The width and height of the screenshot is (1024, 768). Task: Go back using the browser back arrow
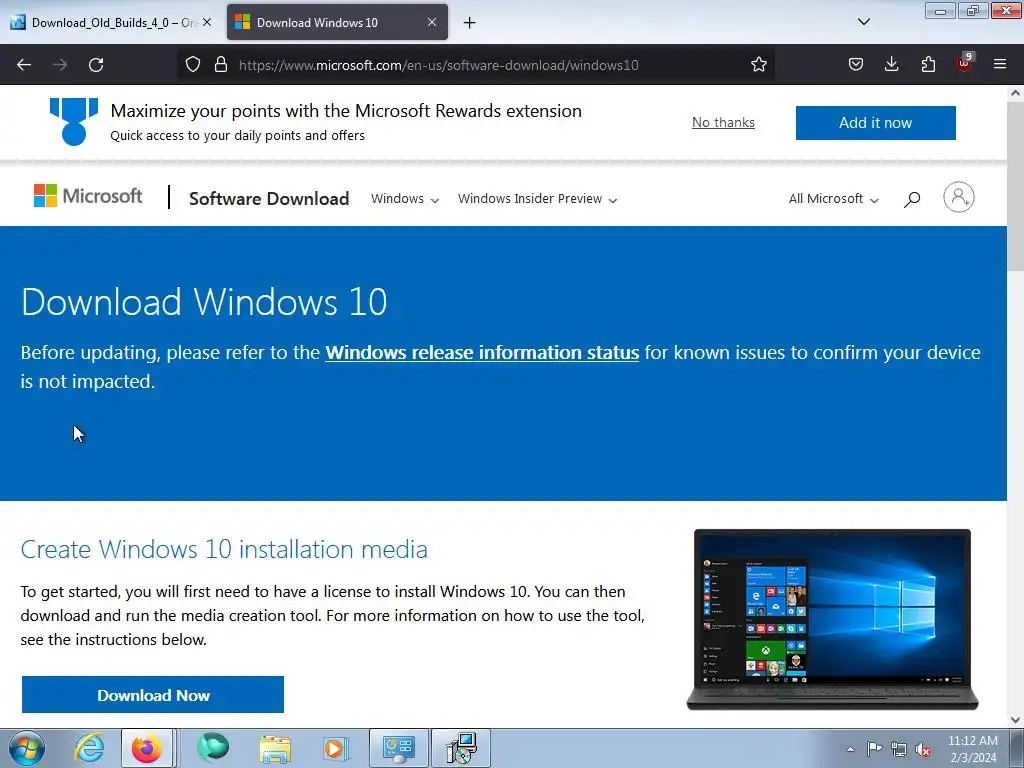click(x=24, y=65)
